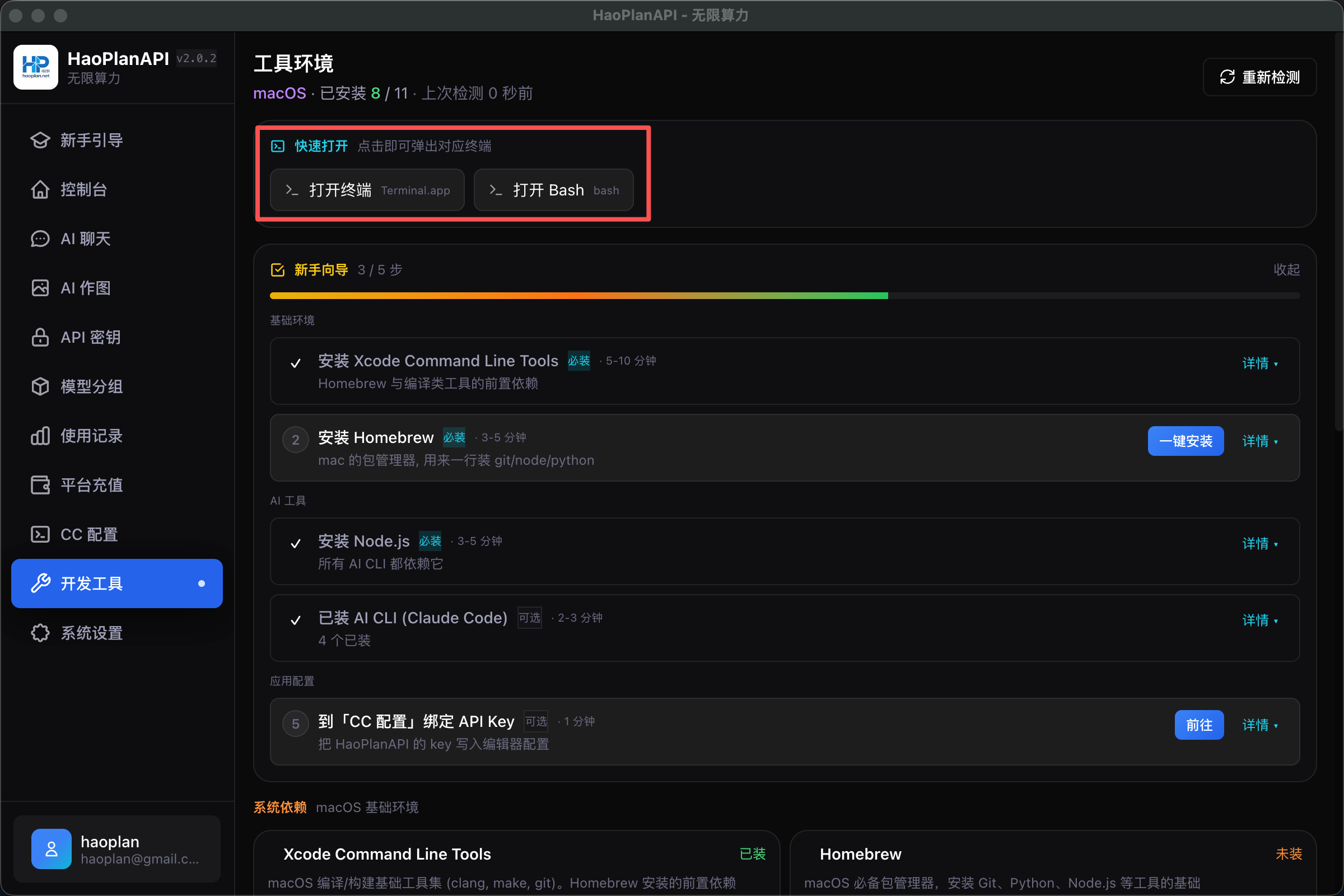Screen dimensions: 1344x896
Task: Click the wrench icon for 开发工具
Action: point(40,584)
